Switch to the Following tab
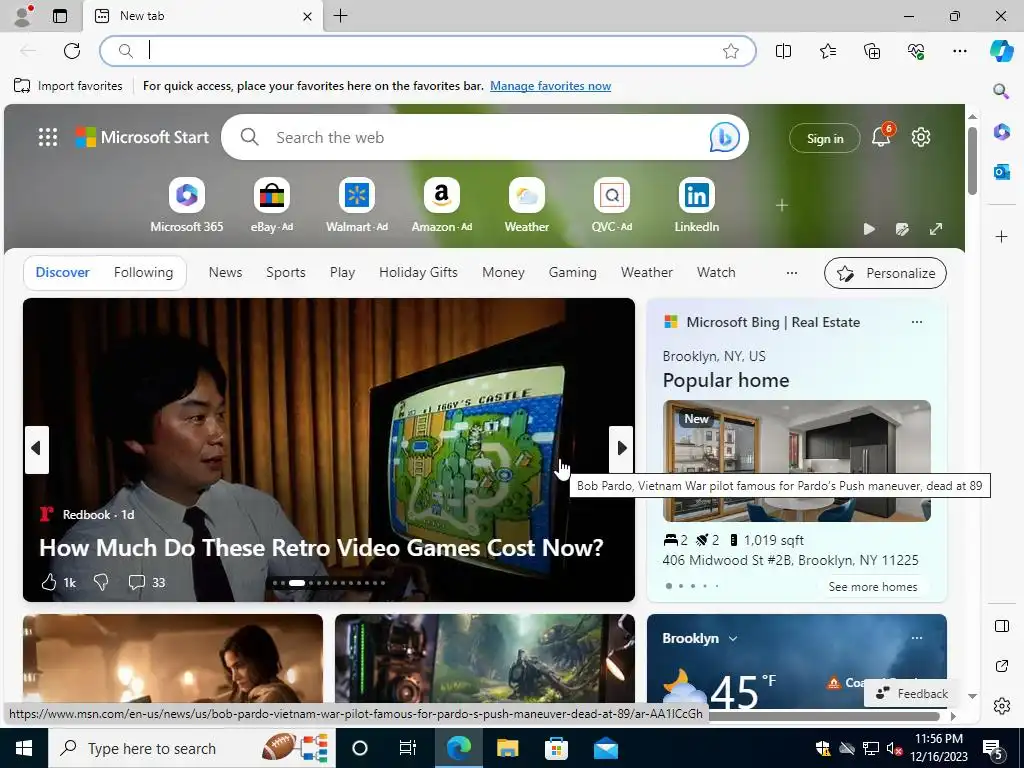The height and width of the screenshot is (768, 1024). (143, 272)
